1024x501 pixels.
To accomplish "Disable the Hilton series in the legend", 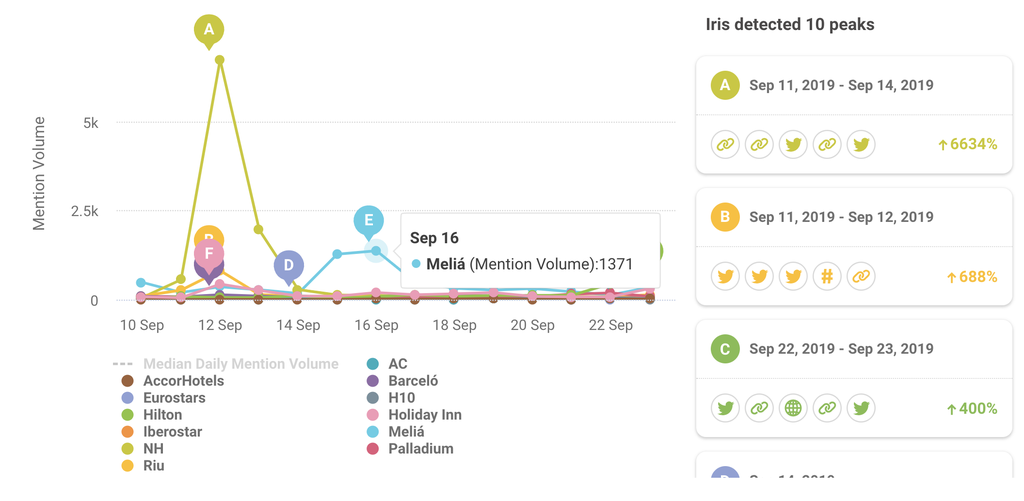I will click(162, 415).
